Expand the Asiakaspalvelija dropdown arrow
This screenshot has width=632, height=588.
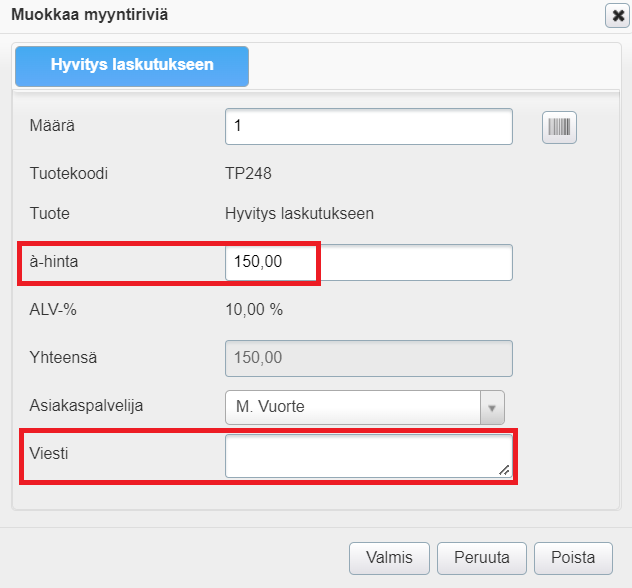(491, 408)
